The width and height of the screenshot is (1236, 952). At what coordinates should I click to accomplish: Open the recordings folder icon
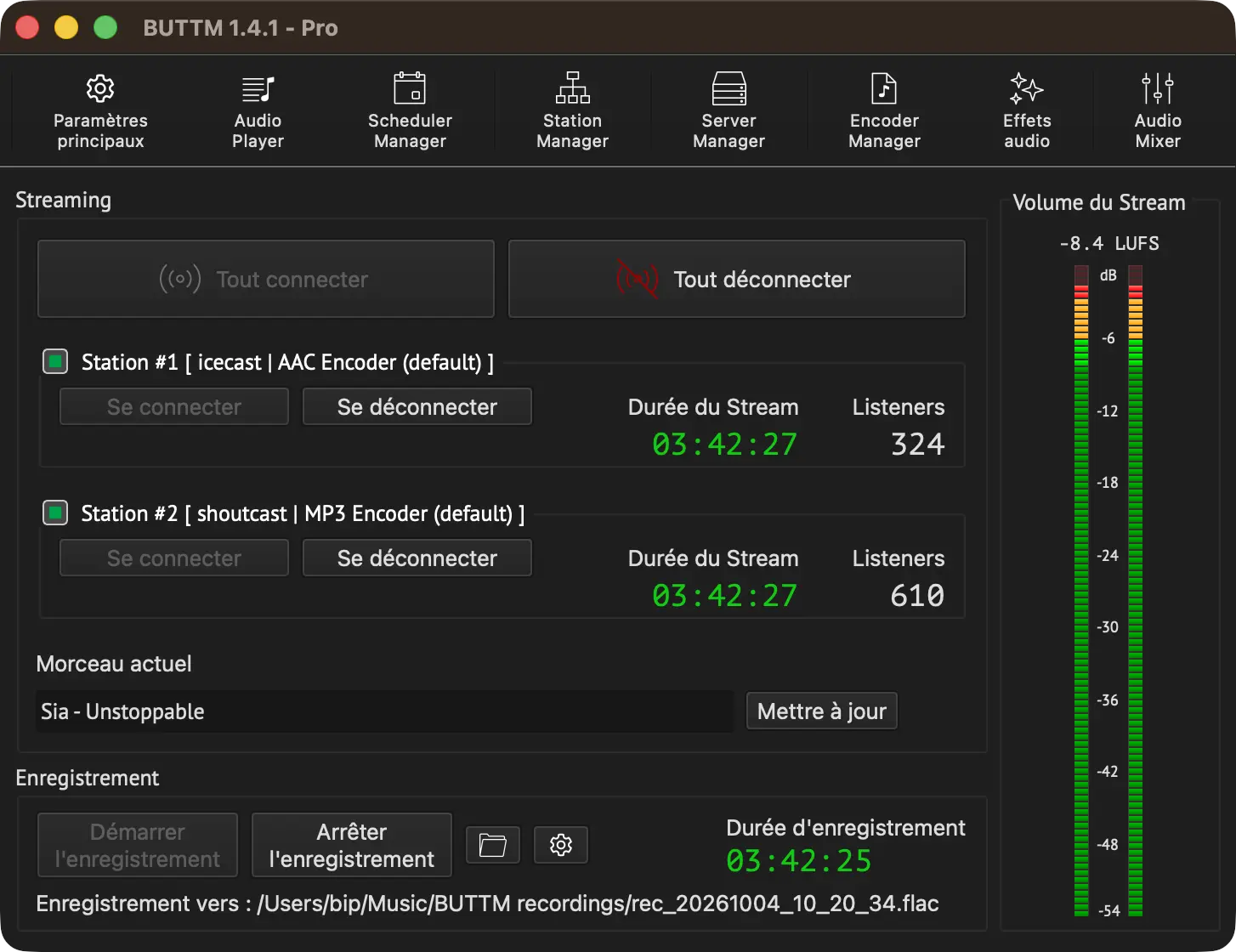click(x=493, y=845)
